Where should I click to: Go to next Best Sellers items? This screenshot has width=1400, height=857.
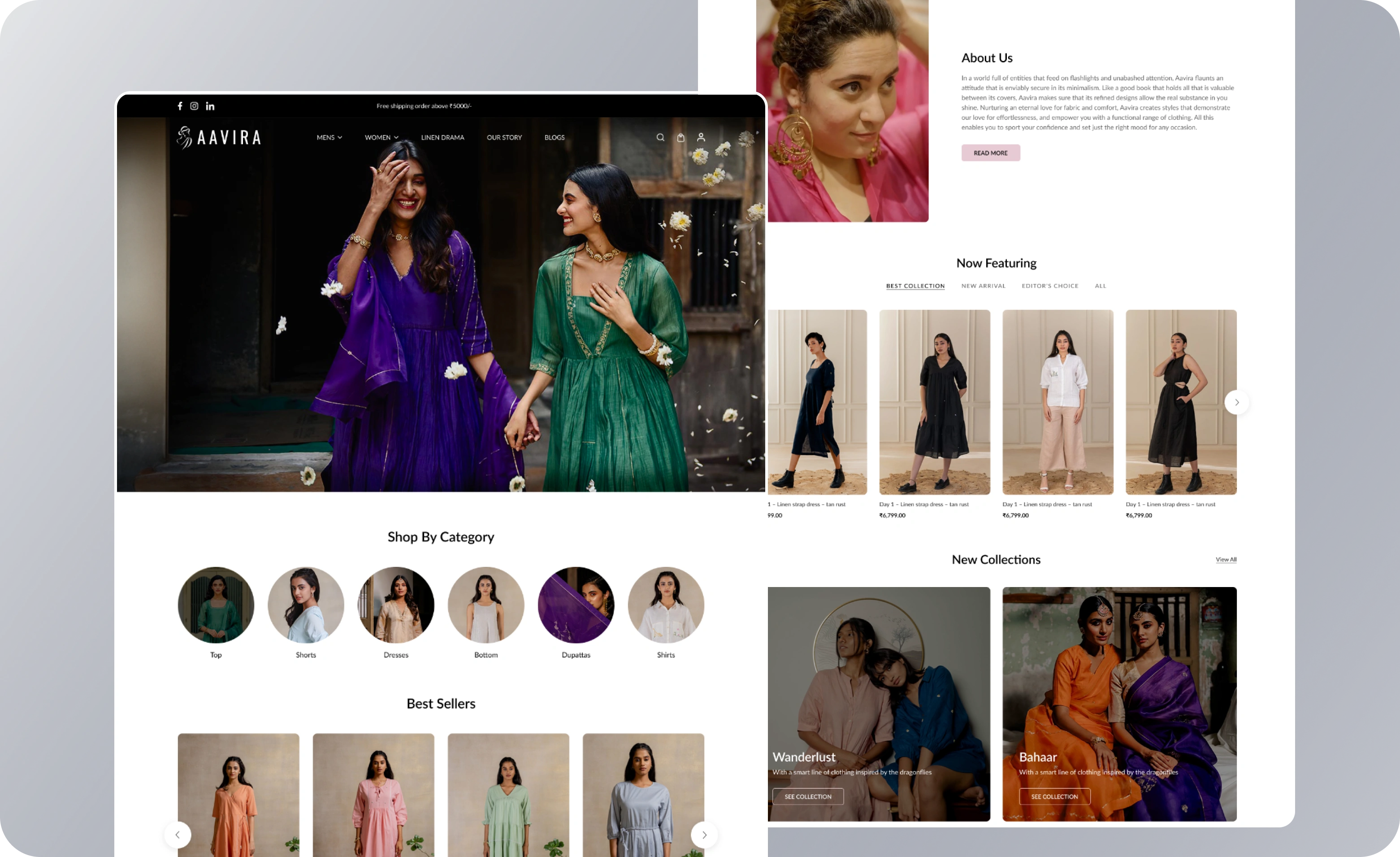[704, 835]
